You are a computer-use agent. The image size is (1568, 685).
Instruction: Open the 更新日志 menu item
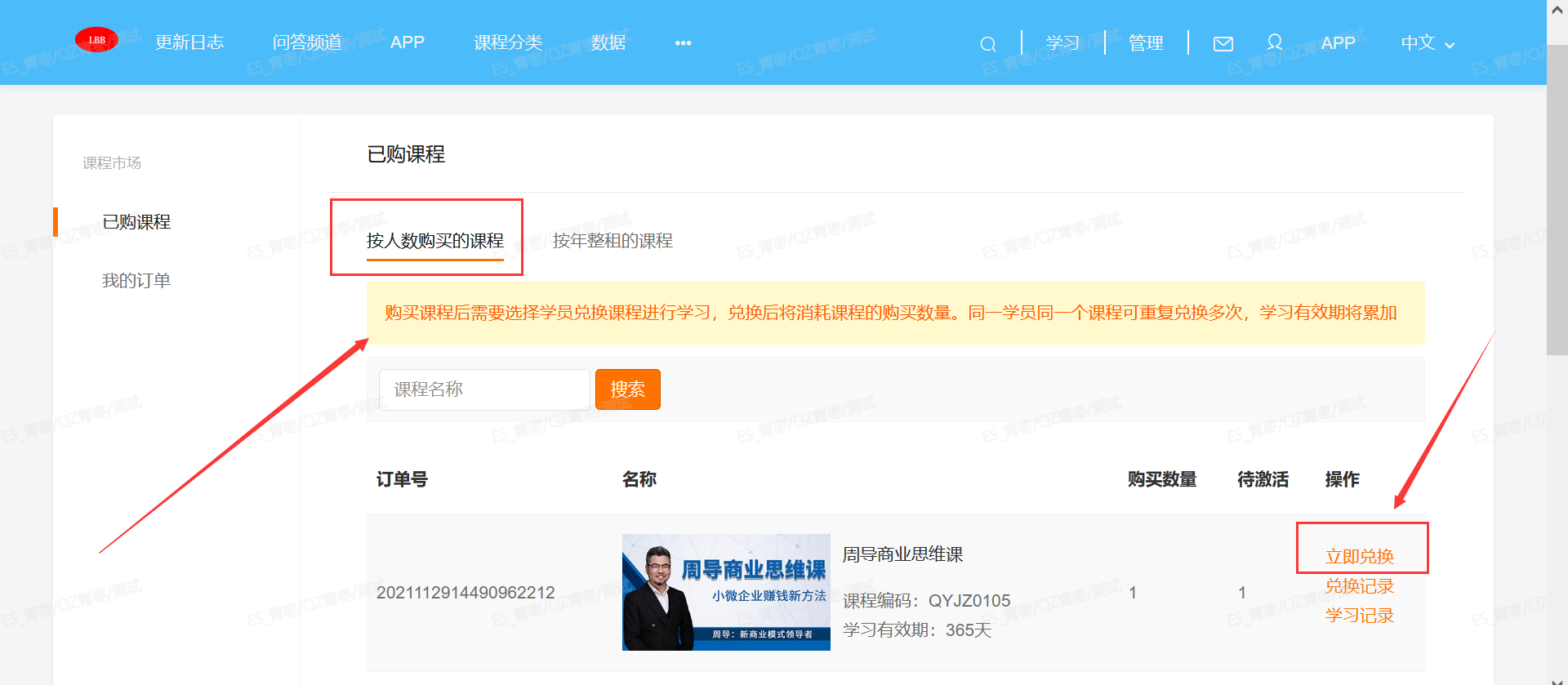click(x=189, y=42)
